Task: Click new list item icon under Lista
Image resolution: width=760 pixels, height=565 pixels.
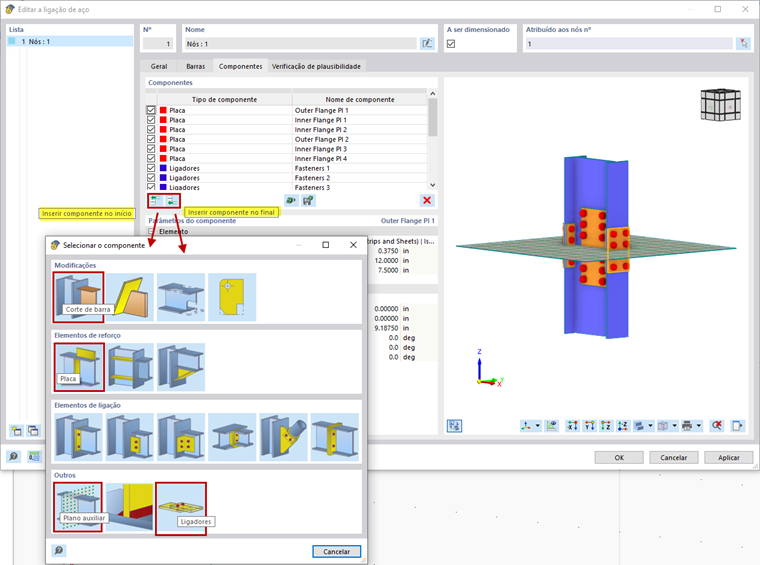Action: (x=16, y=430)
